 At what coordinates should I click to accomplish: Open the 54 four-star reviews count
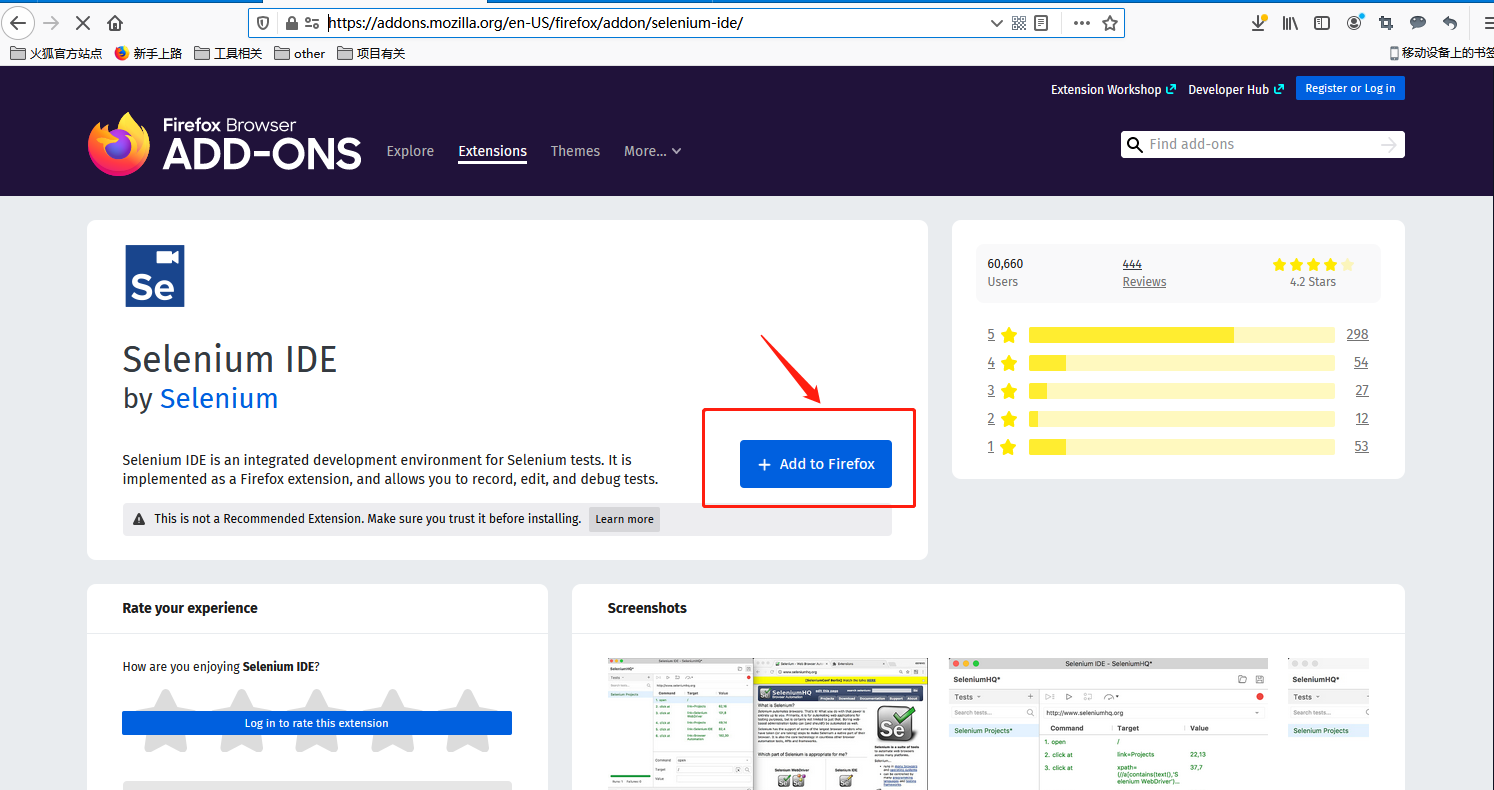click(1361, 363)
